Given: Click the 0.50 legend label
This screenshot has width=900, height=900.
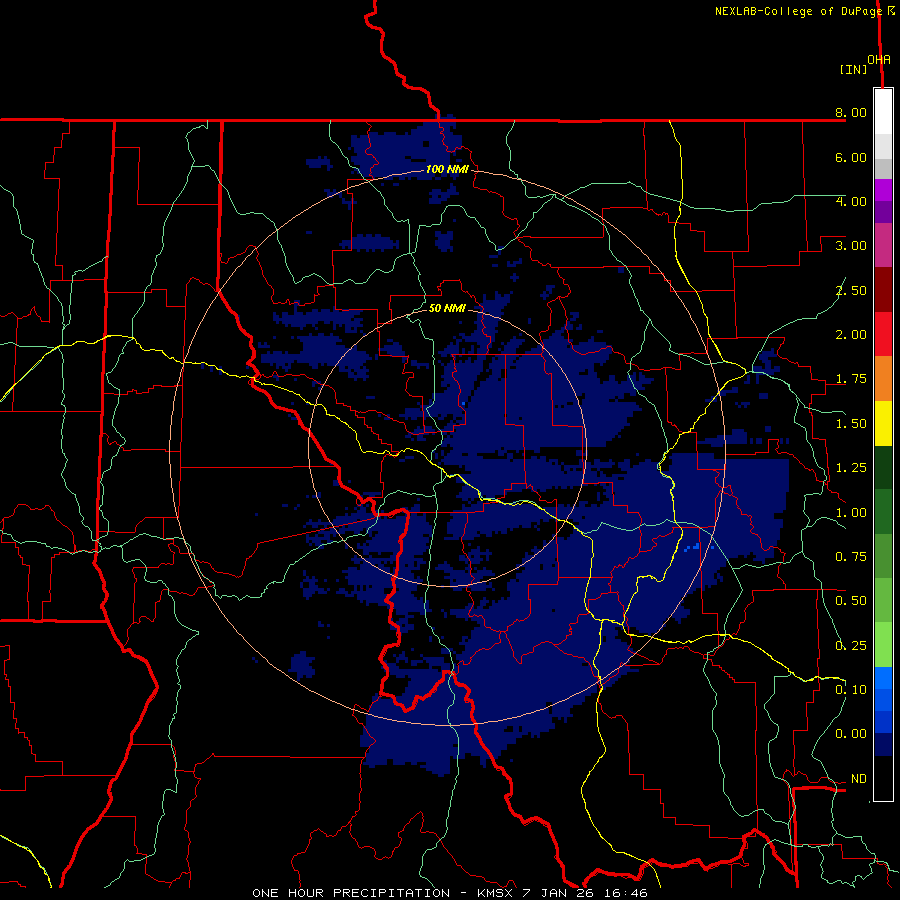Looking at the screenshot, I should (851, 601).
